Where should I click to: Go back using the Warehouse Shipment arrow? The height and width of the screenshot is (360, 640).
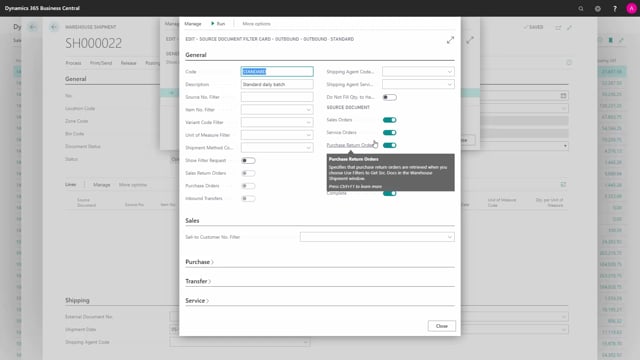[54, 27]
